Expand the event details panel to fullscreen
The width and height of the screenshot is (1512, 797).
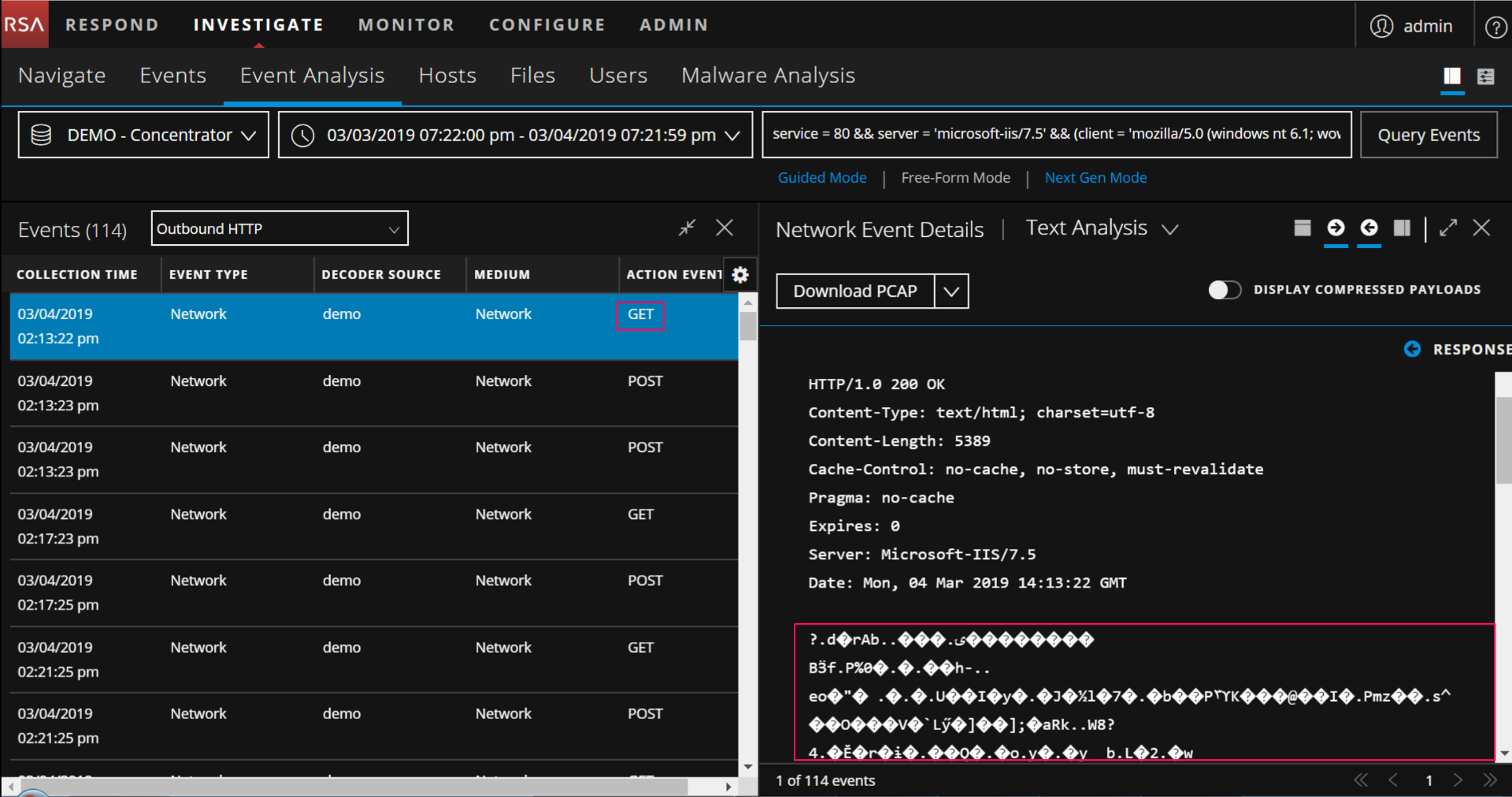(x=1447, y=228)
